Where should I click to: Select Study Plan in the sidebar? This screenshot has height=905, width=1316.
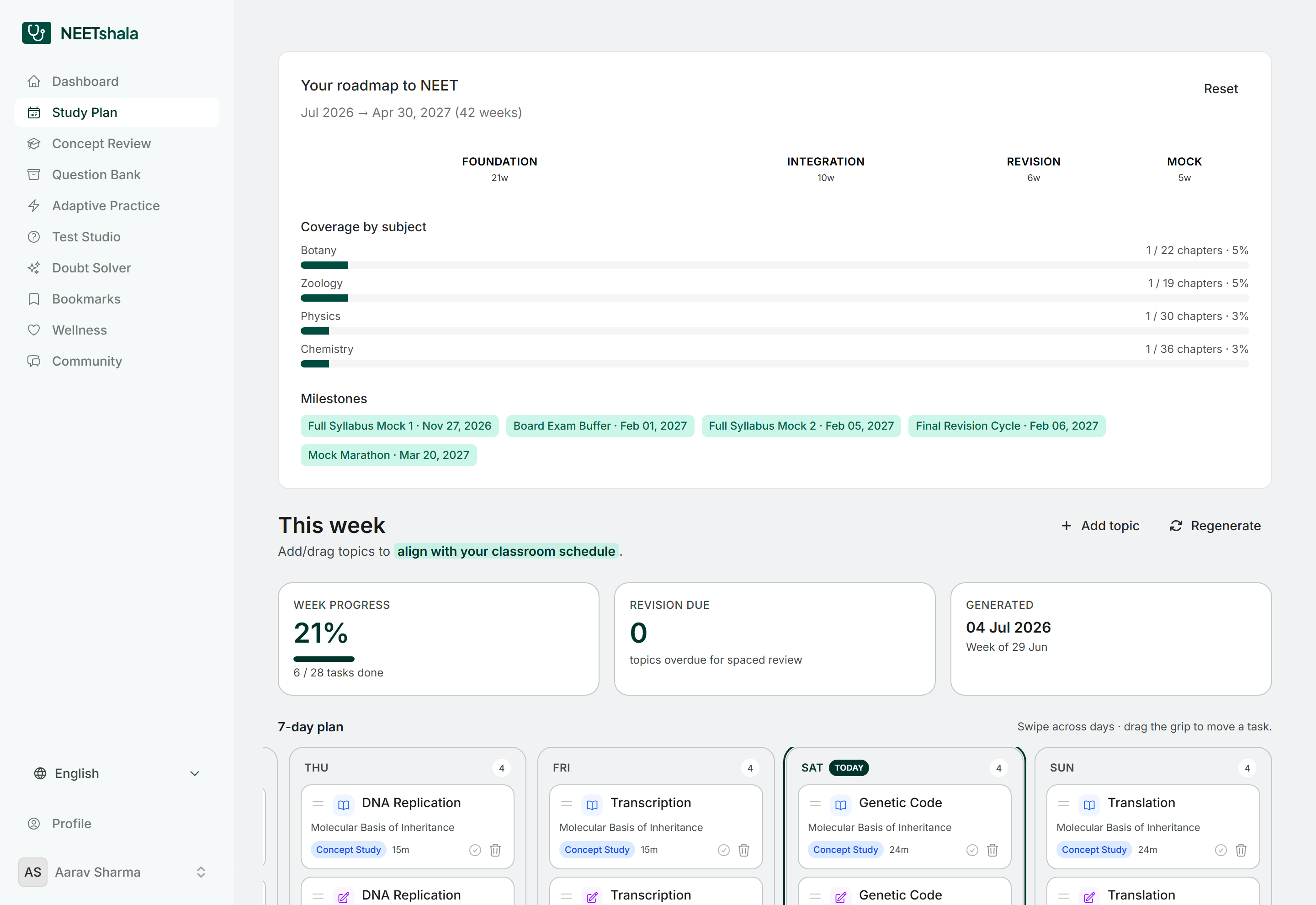coord(117,112)
